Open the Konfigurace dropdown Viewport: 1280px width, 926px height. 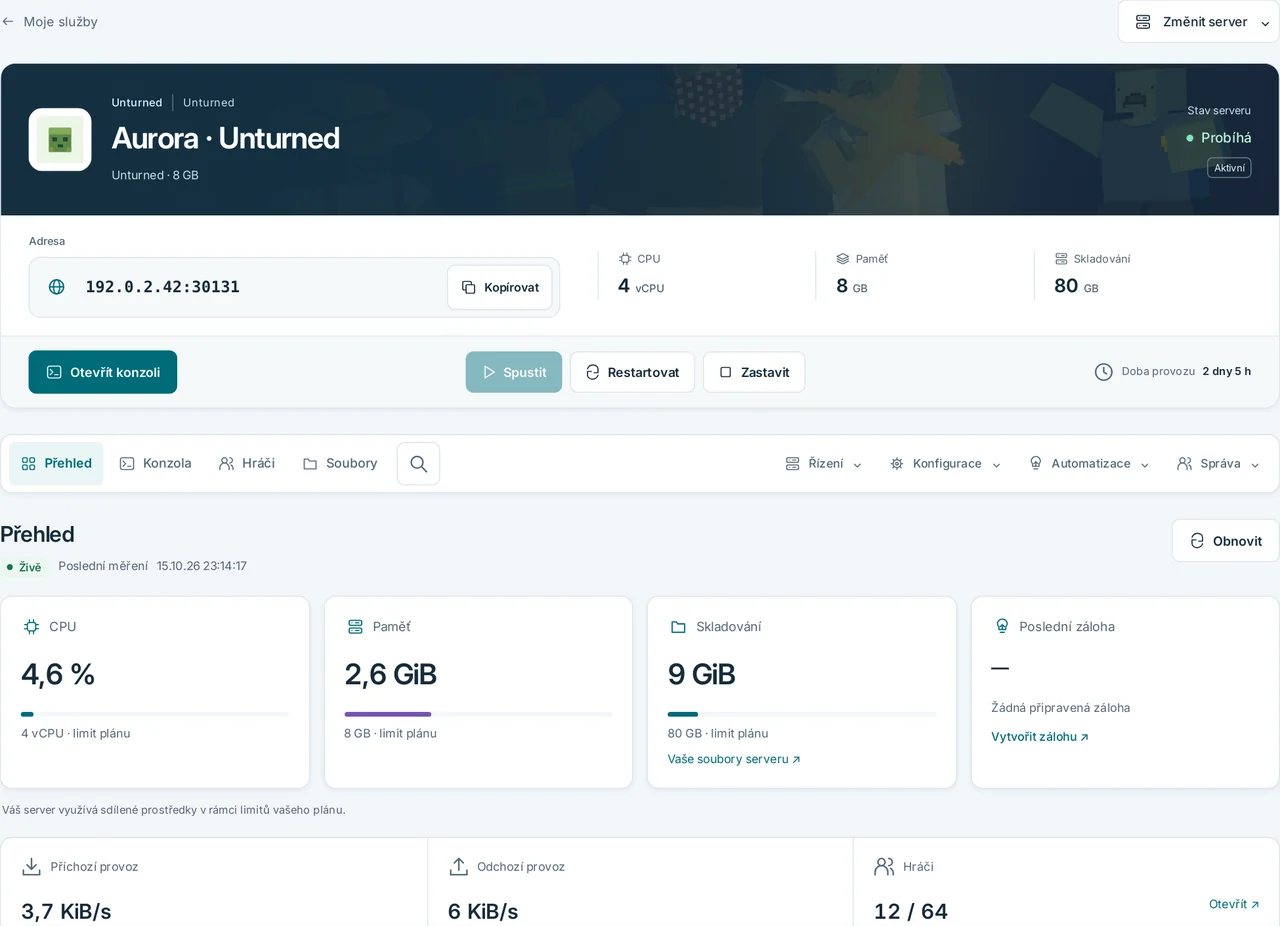click(945, 464)
